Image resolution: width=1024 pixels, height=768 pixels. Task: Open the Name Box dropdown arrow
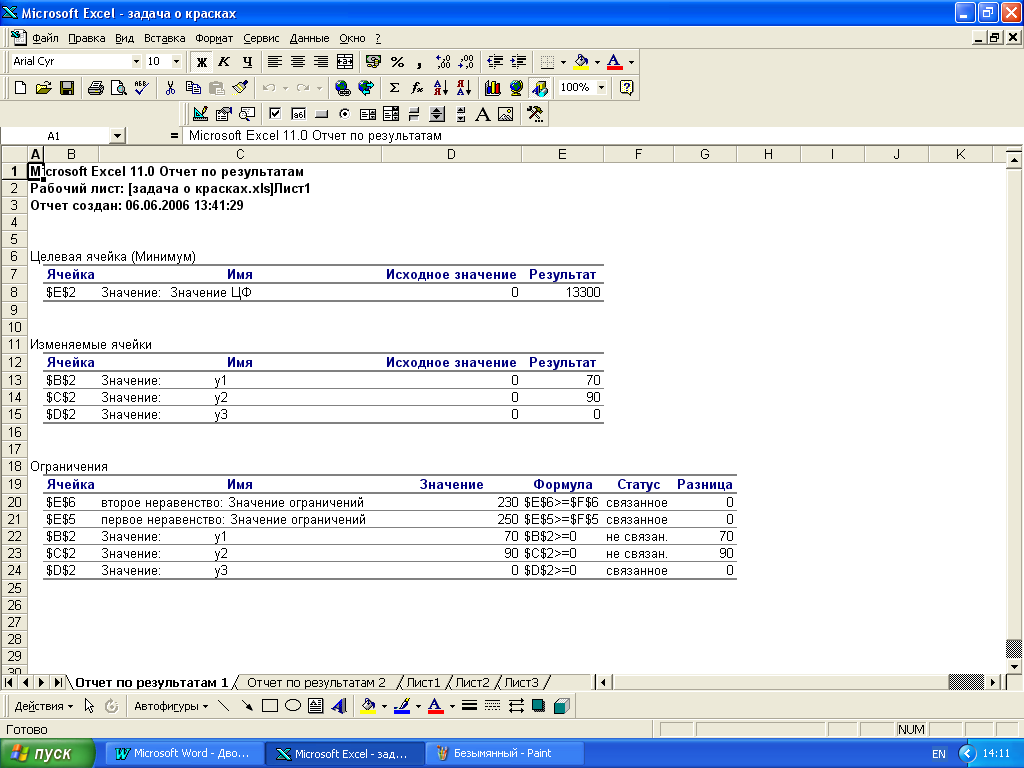click(117, 135)
